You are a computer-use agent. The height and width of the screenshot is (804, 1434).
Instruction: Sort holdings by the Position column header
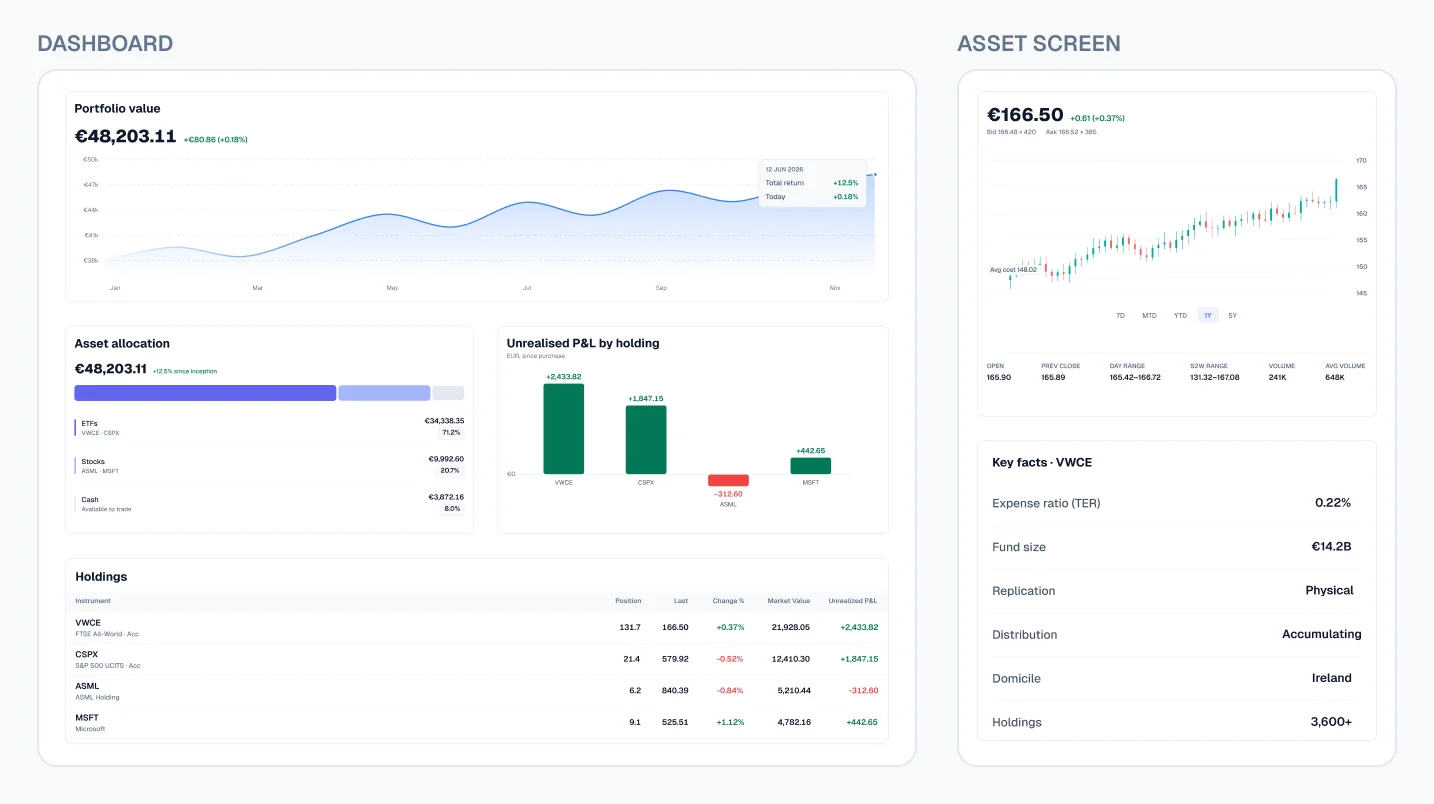click(x=628, y=601)
